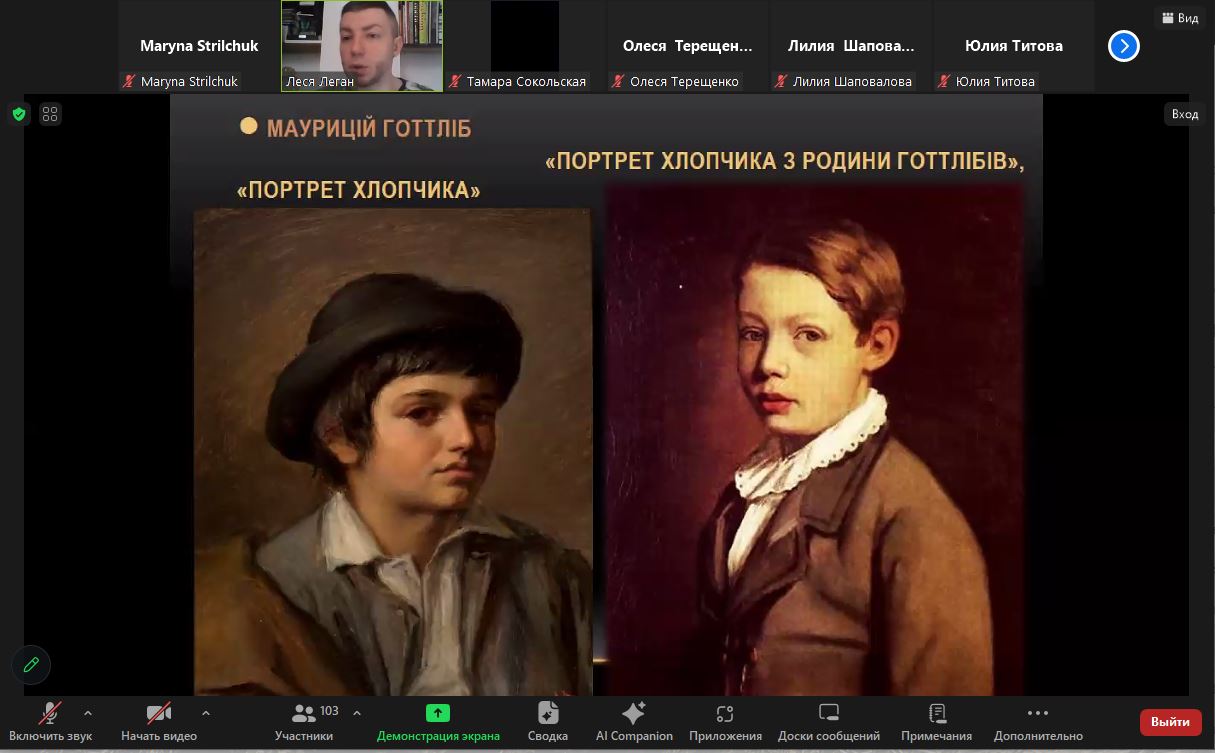Open the green pencil annotation tool
This screenshot has width=1215, height=753.
[31, 664]
